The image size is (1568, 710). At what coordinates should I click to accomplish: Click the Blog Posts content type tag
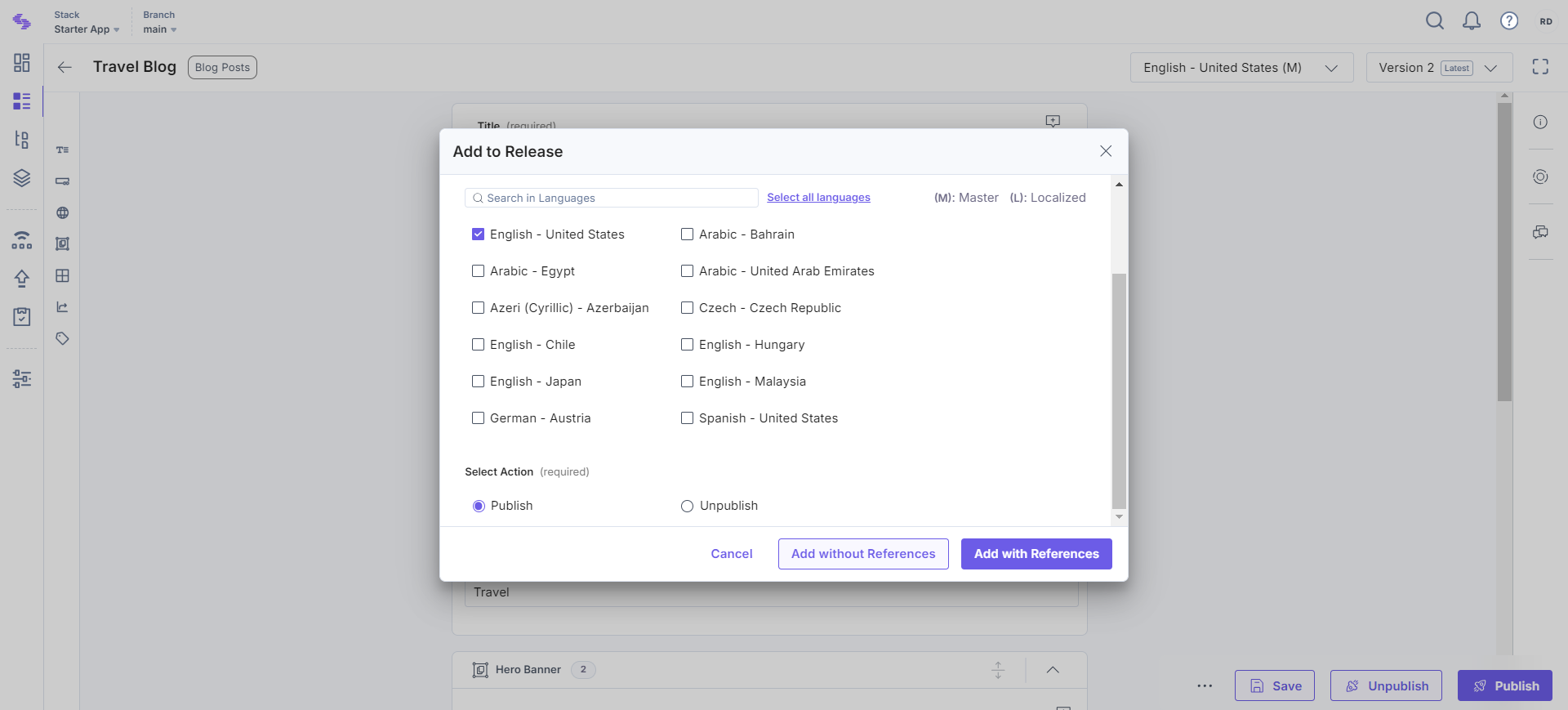click(222, 68)
